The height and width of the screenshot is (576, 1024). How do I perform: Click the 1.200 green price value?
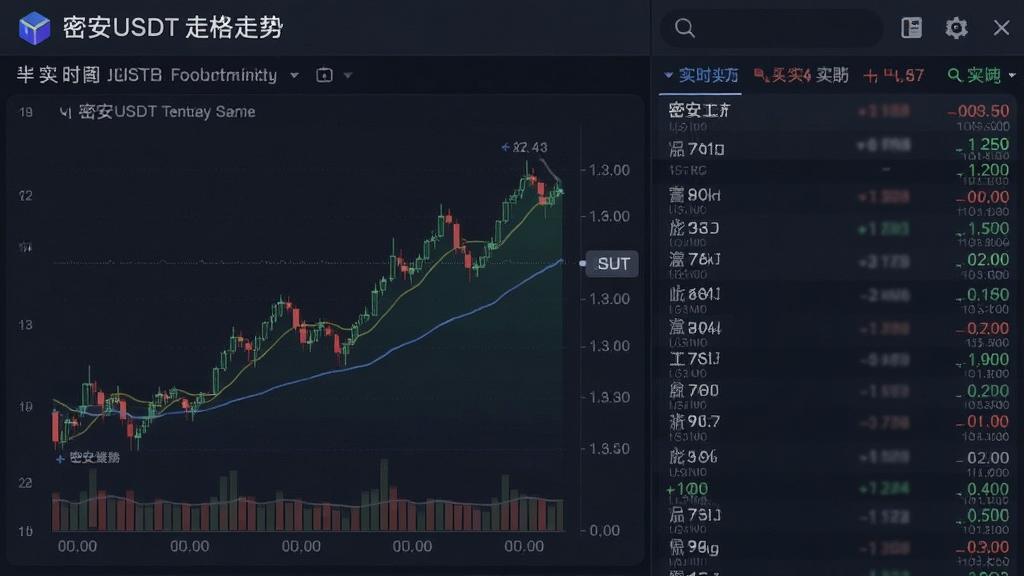tap(984, 170)
